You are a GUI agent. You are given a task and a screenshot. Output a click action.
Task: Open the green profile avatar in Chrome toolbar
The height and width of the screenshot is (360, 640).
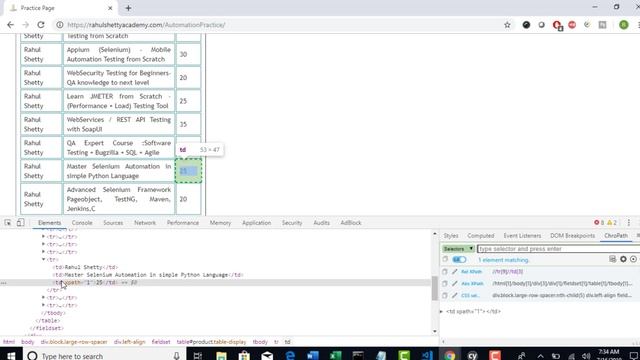pos(624,25)
